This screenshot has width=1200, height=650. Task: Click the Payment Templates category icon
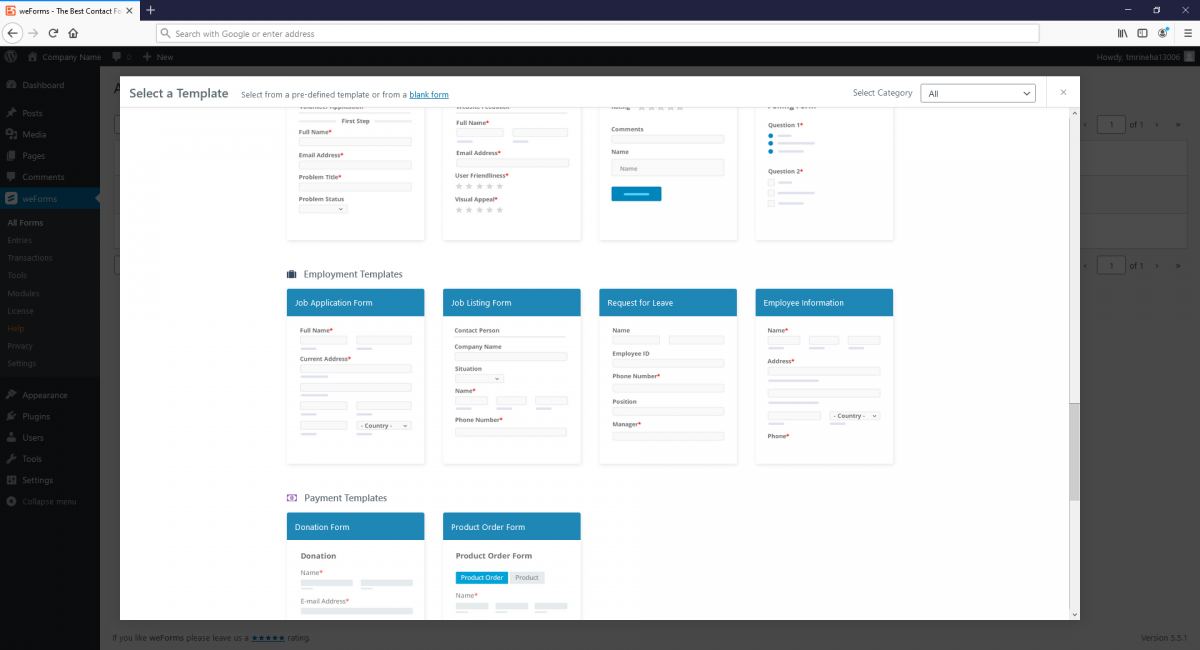291,497
